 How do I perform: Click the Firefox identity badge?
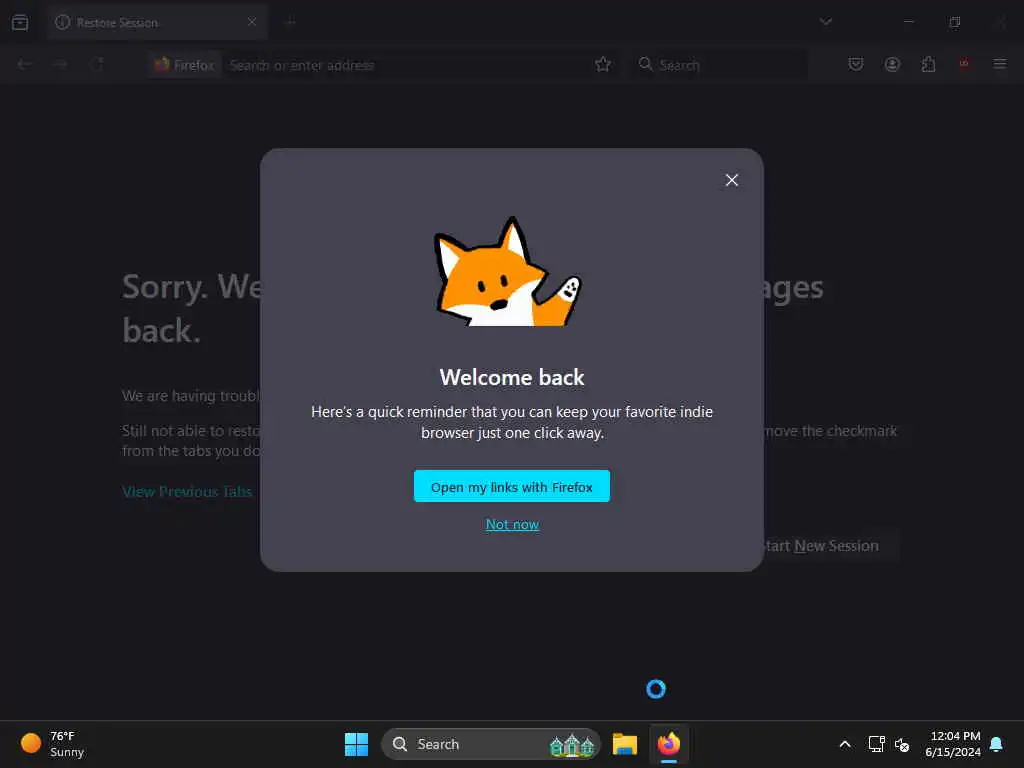pos(185,65)
